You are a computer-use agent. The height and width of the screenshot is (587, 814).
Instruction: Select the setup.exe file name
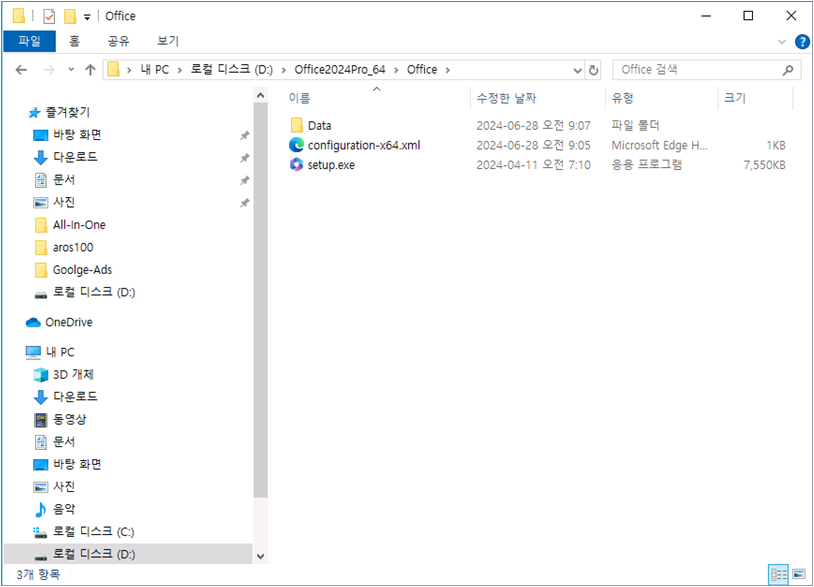pyautogui.click(x=331, y=165)
